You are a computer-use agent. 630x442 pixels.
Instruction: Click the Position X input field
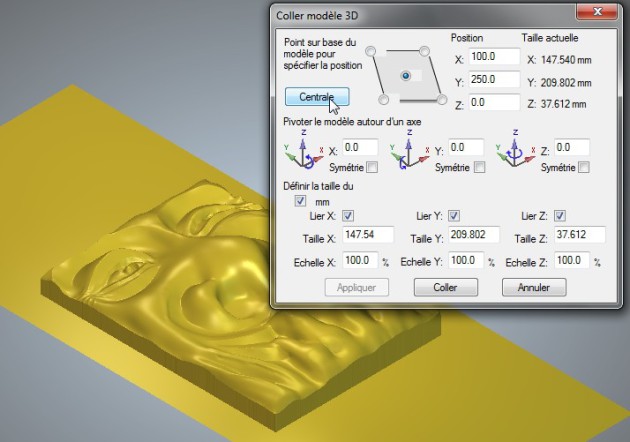click(x=494, y=57)
